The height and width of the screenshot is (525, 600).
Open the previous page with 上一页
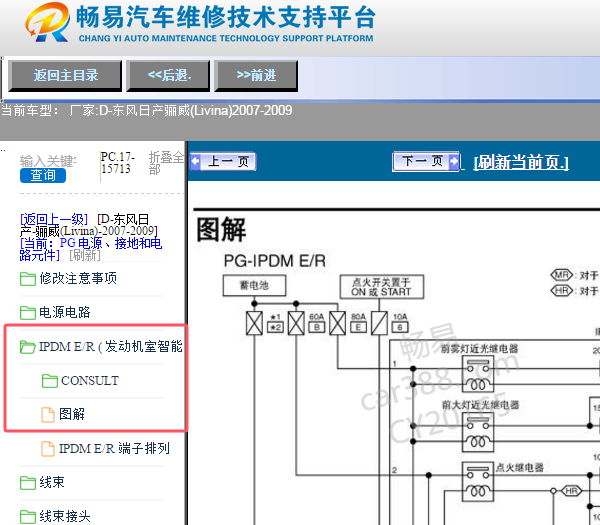point(223,161)
